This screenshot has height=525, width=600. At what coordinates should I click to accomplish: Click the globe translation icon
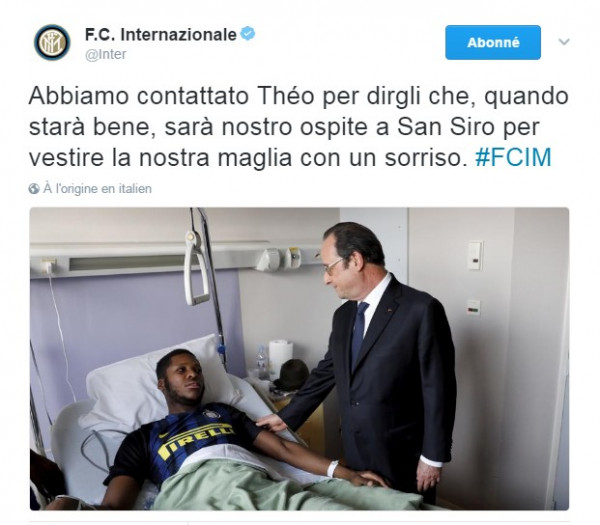point(34,189)
